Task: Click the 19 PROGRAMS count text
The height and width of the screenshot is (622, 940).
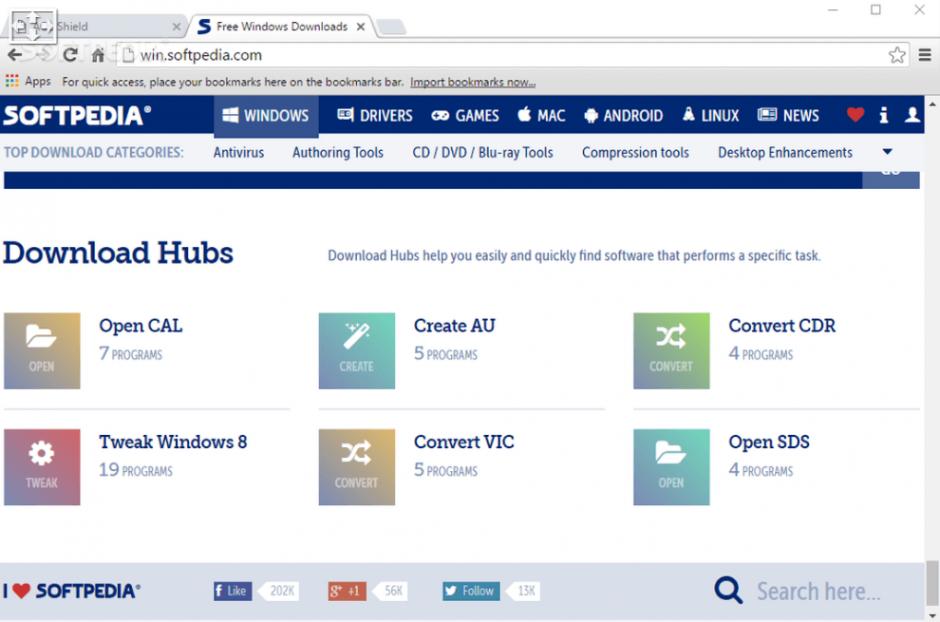Action: [x=136, y=470]
